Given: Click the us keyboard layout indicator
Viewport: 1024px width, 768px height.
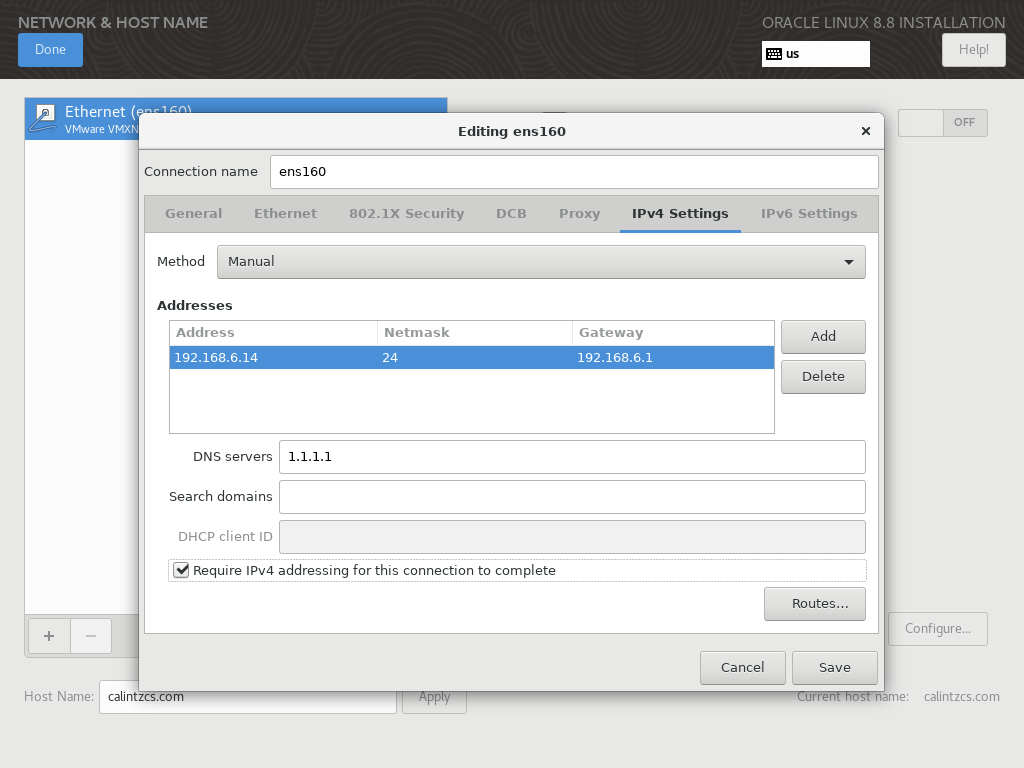Looking at the screenshot, I should (816, 54).
